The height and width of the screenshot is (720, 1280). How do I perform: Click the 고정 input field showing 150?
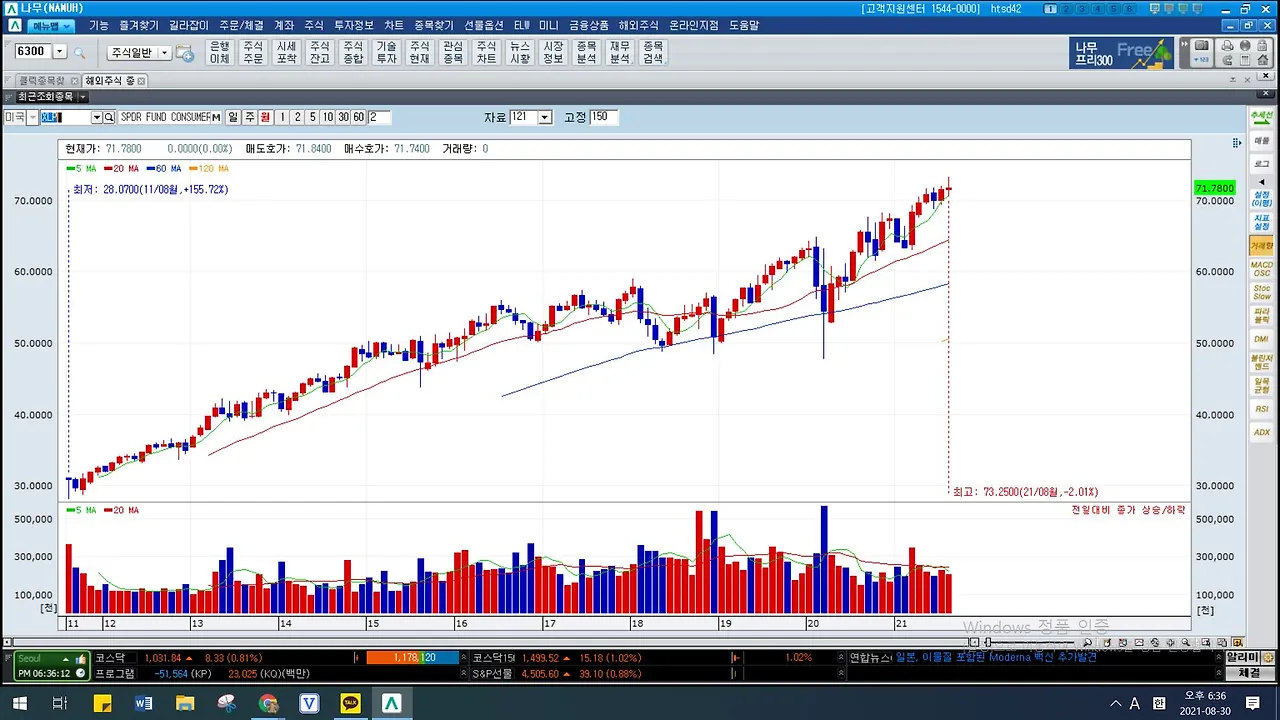(604, 117)
